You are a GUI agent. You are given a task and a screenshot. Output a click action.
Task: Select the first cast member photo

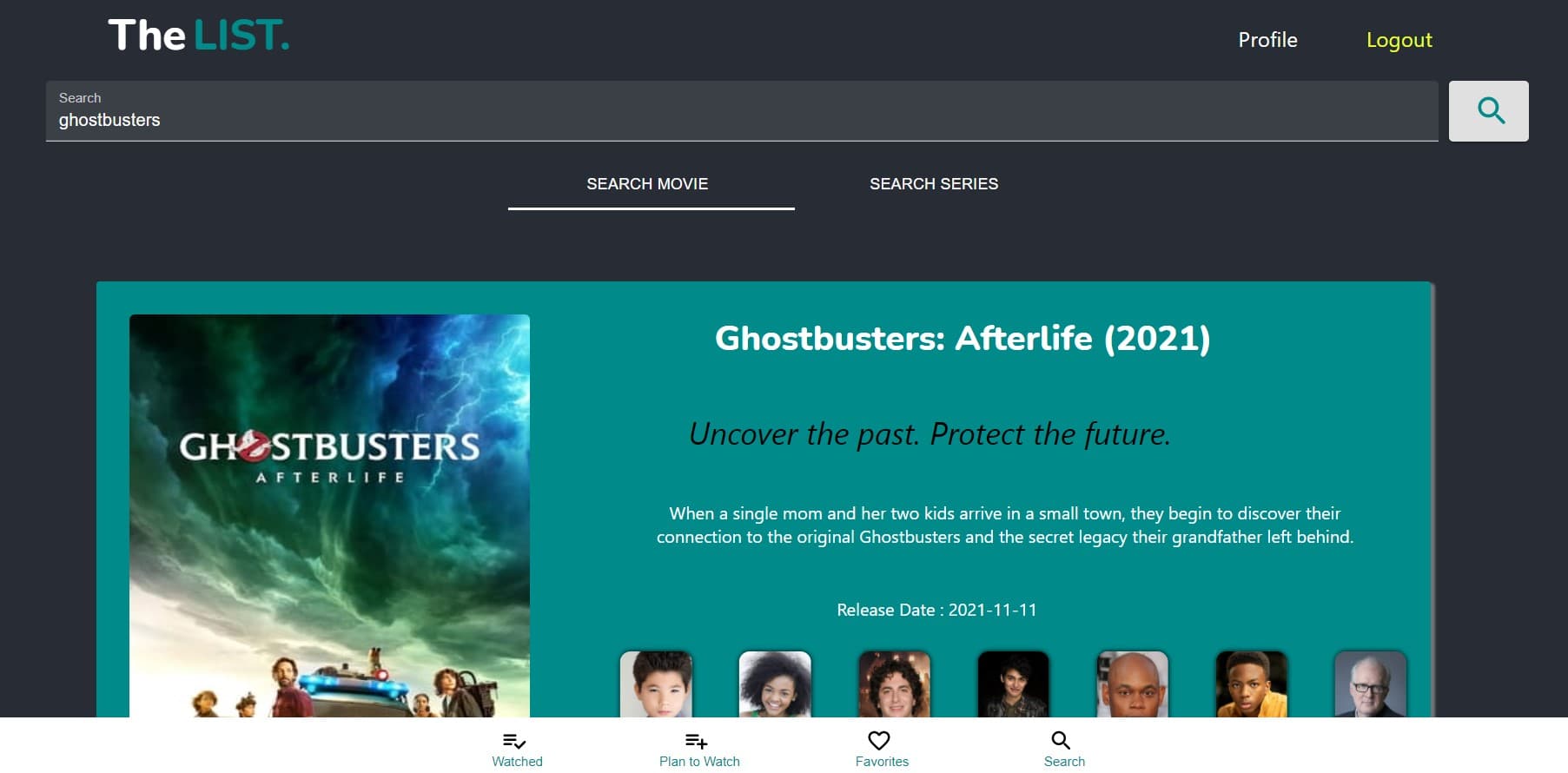point(656,684)
